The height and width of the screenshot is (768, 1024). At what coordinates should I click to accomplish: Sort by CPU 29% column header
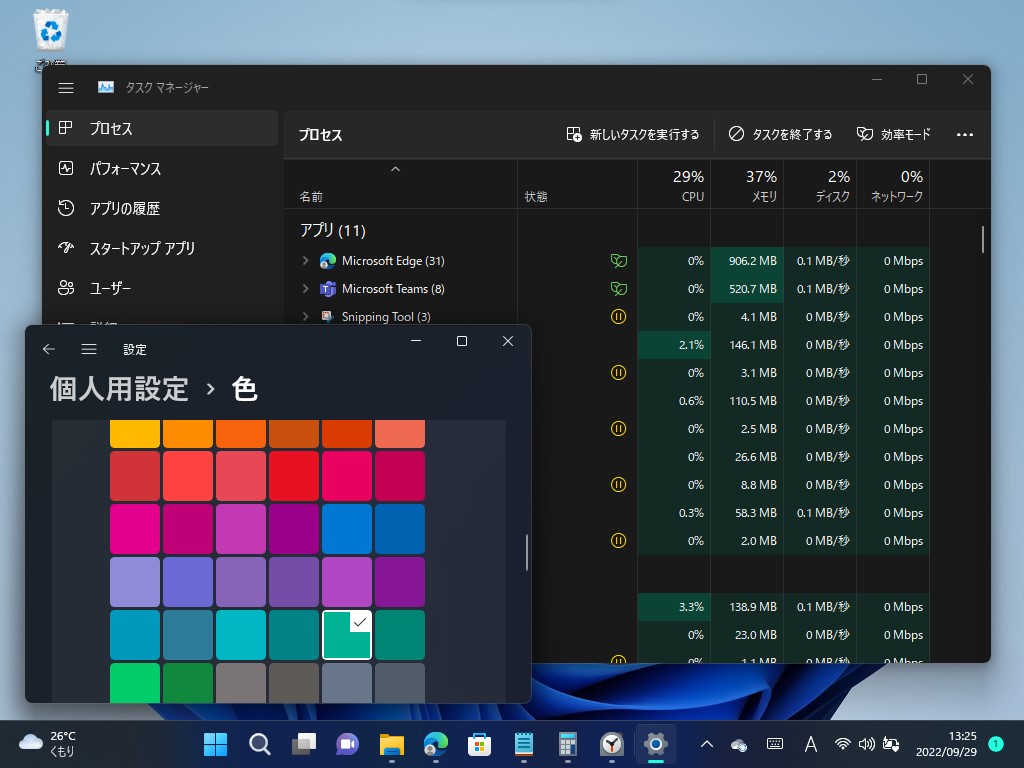(x=674, y=185)
